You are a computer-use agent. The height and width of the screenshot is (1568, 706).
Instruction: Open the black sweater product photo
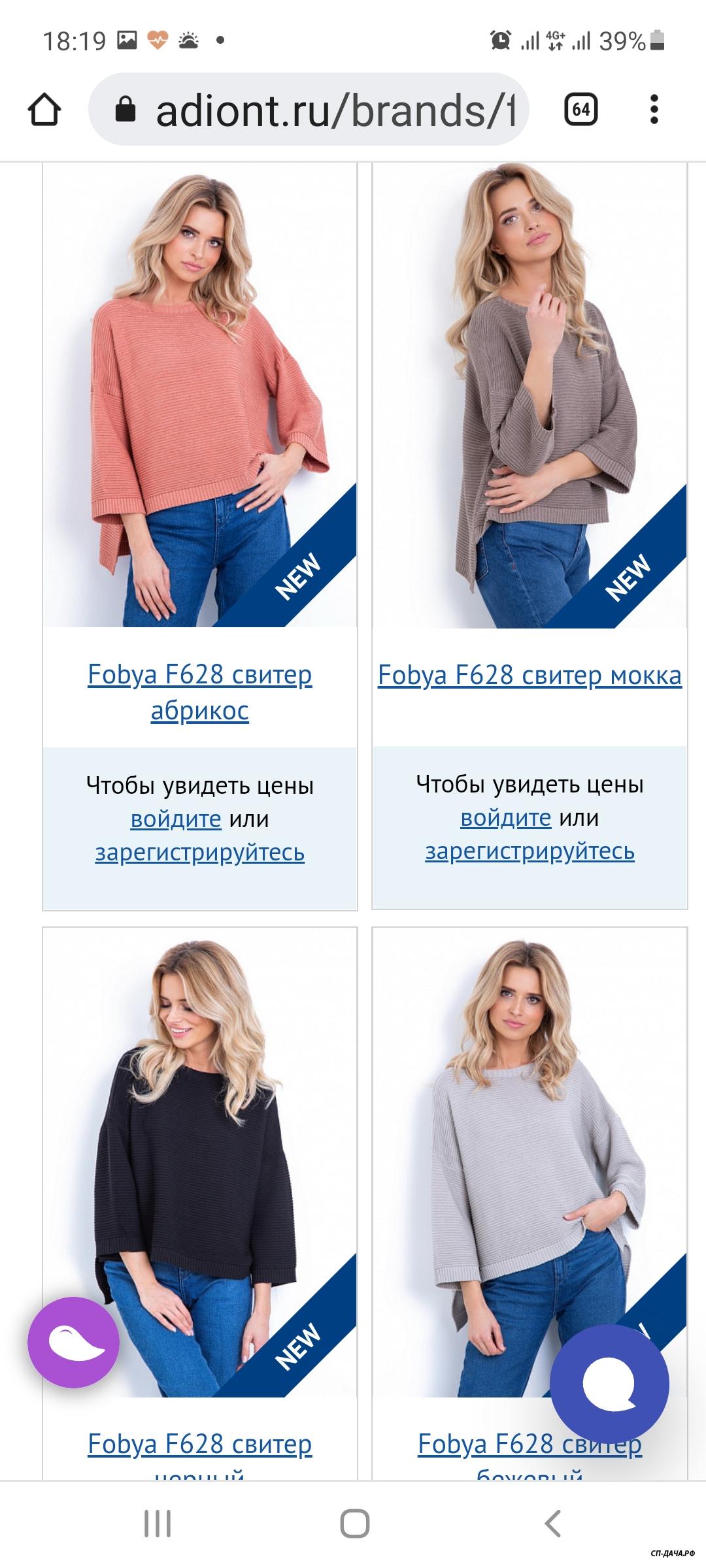(200, 1162)
